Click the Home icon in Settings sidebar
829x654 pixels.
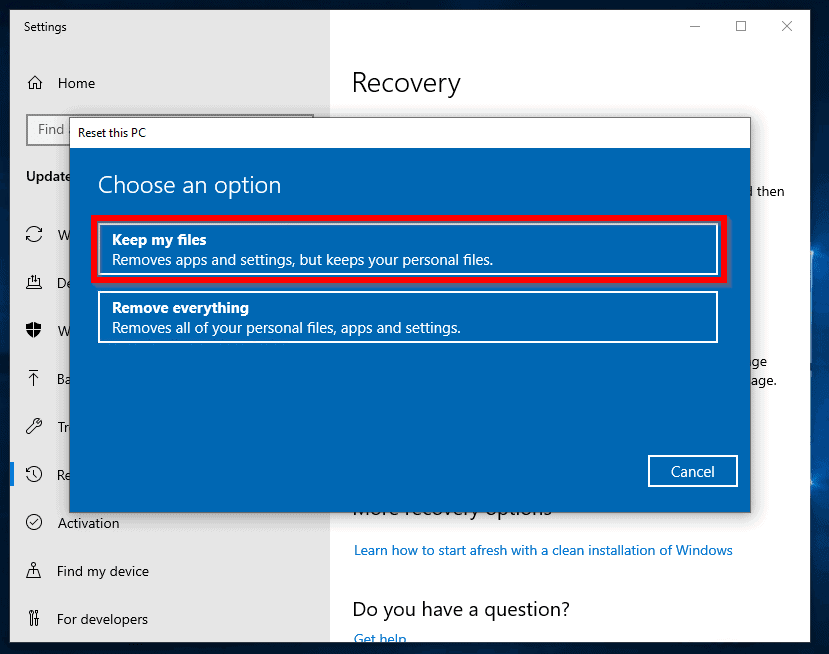click(x=35, y=83)
